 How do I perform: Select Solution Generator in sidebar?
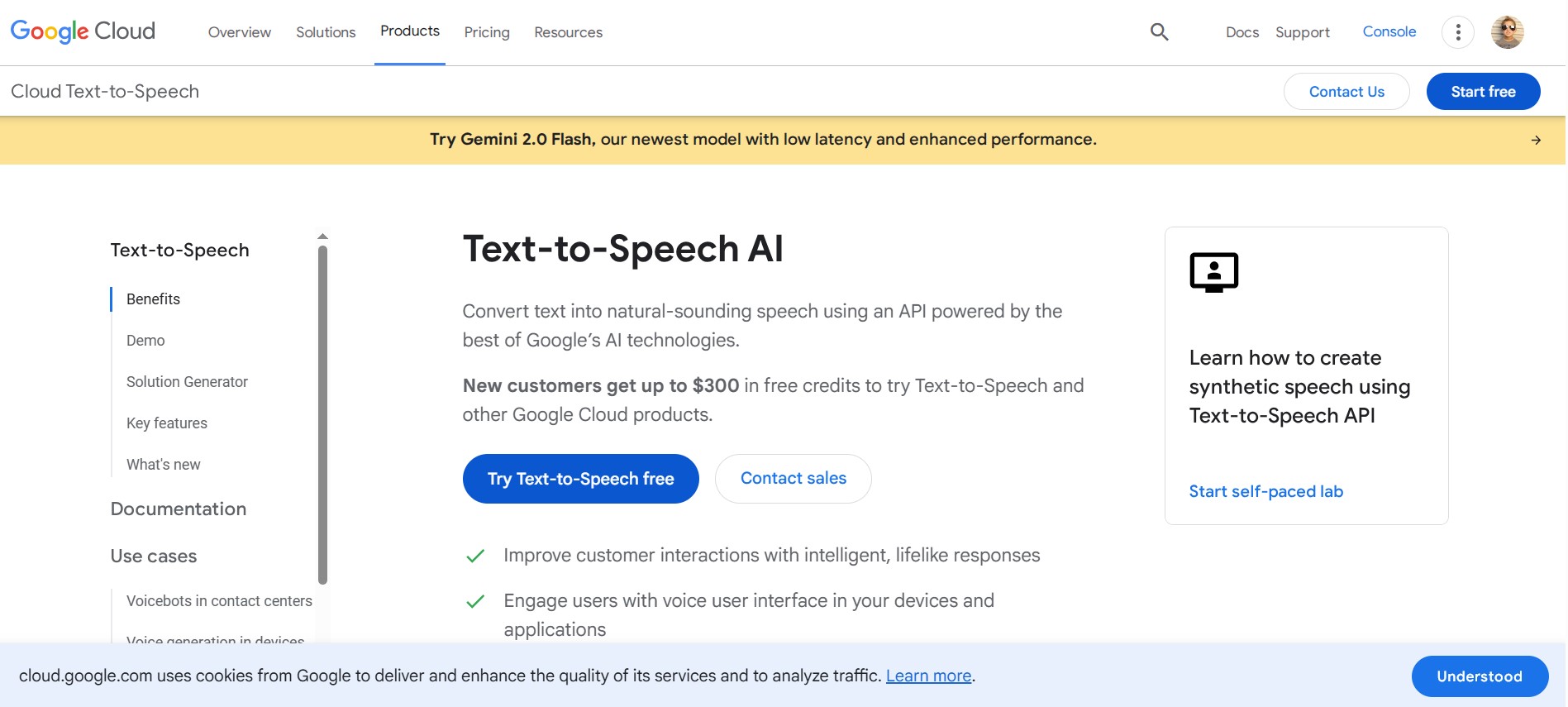click(187, 382)
